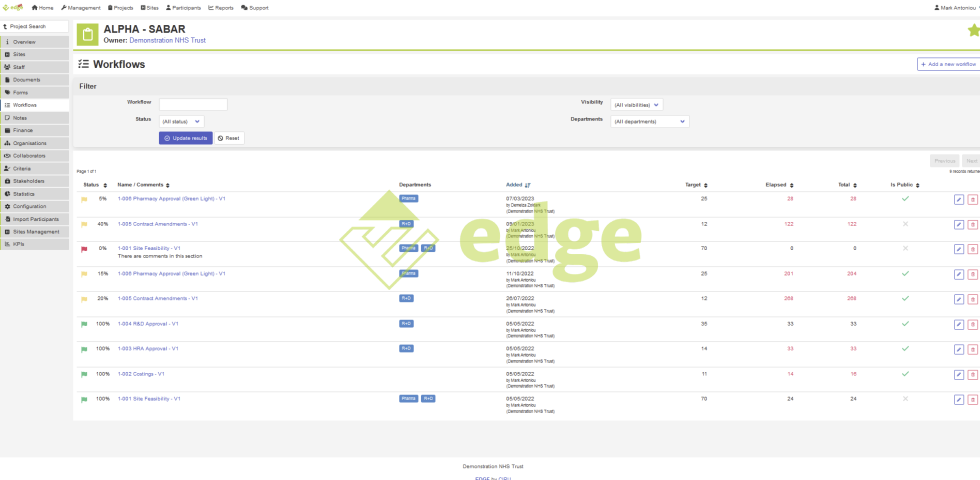The height and width of the screenshot is (480, 980).
Task: Click the Previous page button
Action: pos(944,161)
